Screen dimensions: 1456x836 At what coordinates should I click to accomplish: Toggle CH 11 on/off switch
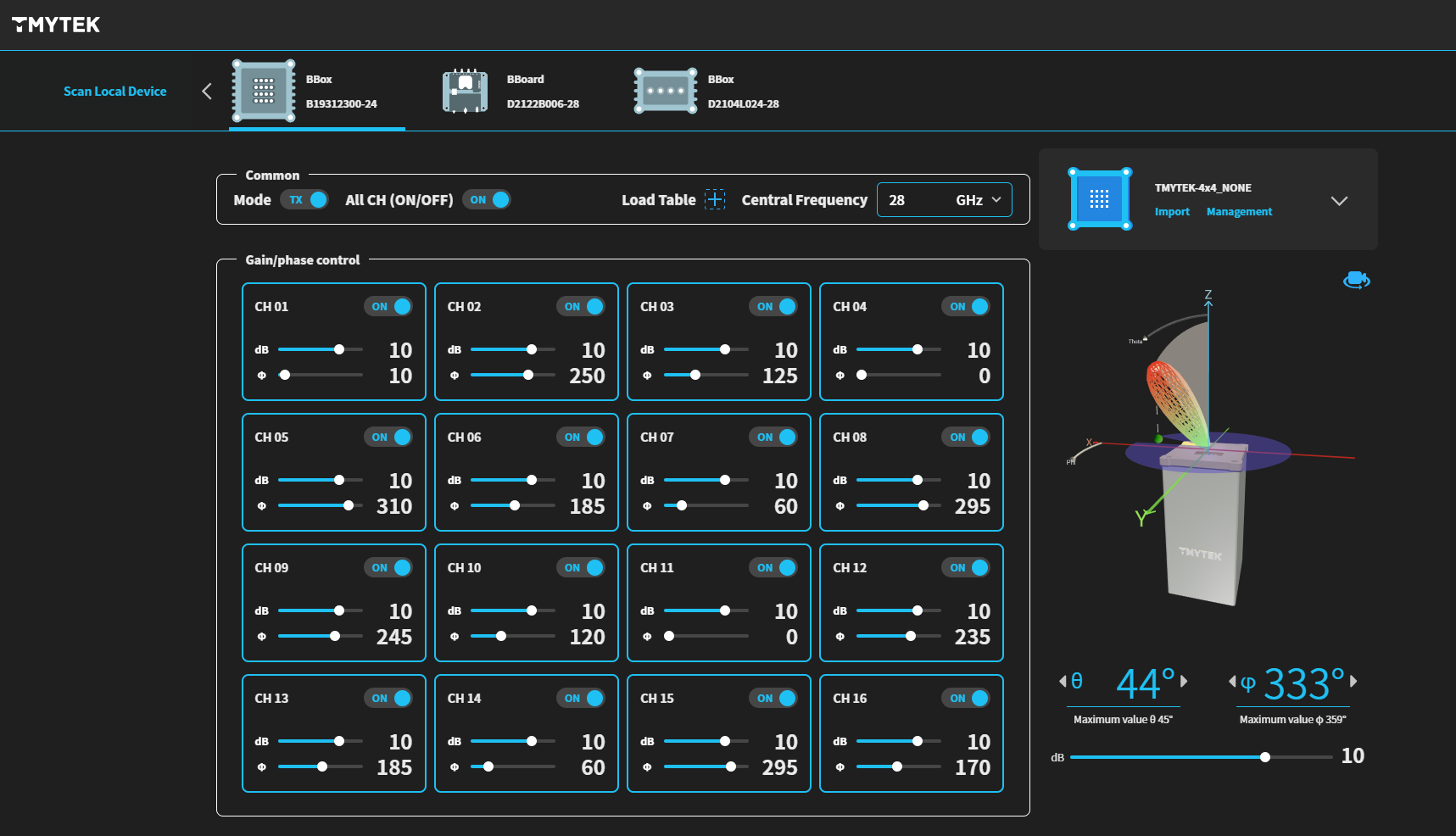point(773,568)
